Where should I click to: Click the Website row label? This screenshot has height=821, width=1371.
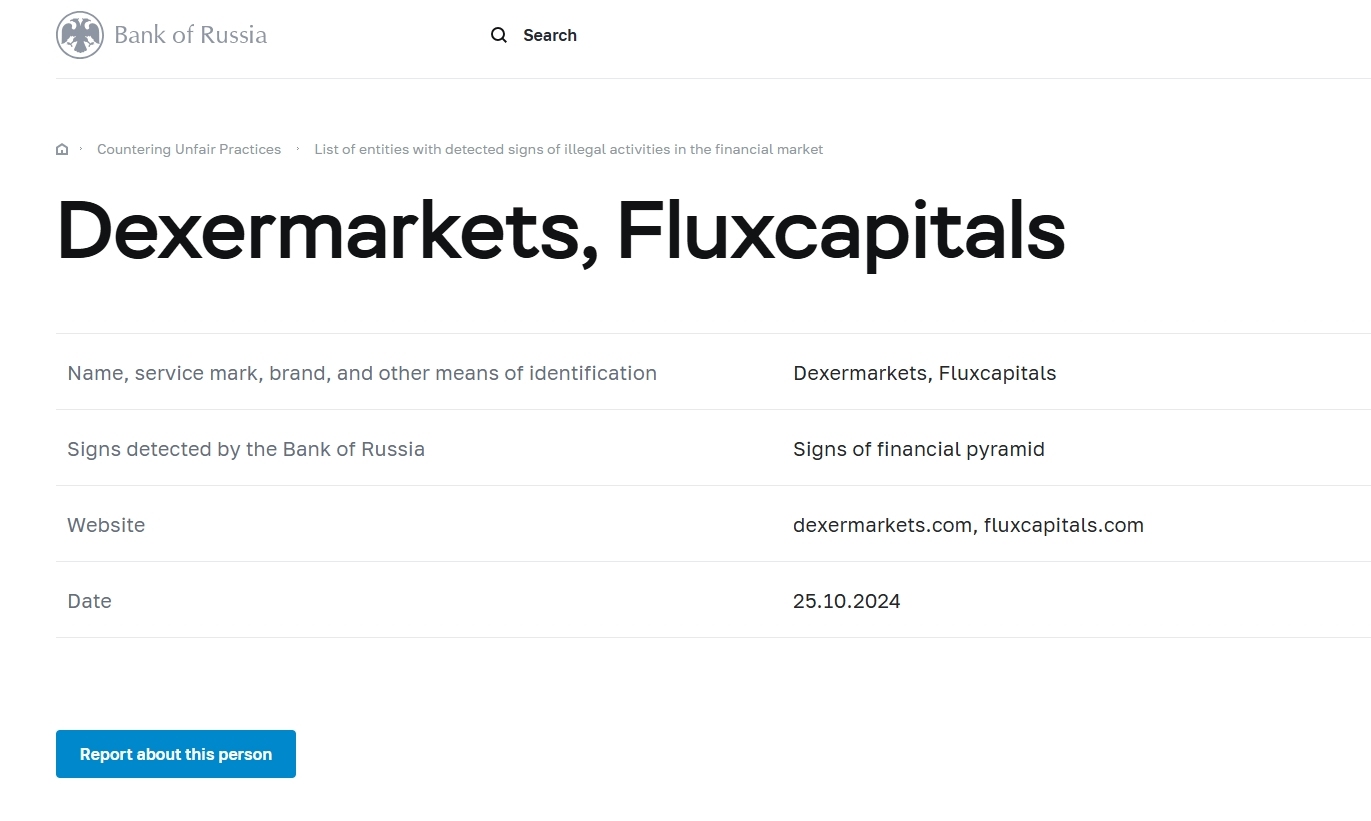(106, 525)
